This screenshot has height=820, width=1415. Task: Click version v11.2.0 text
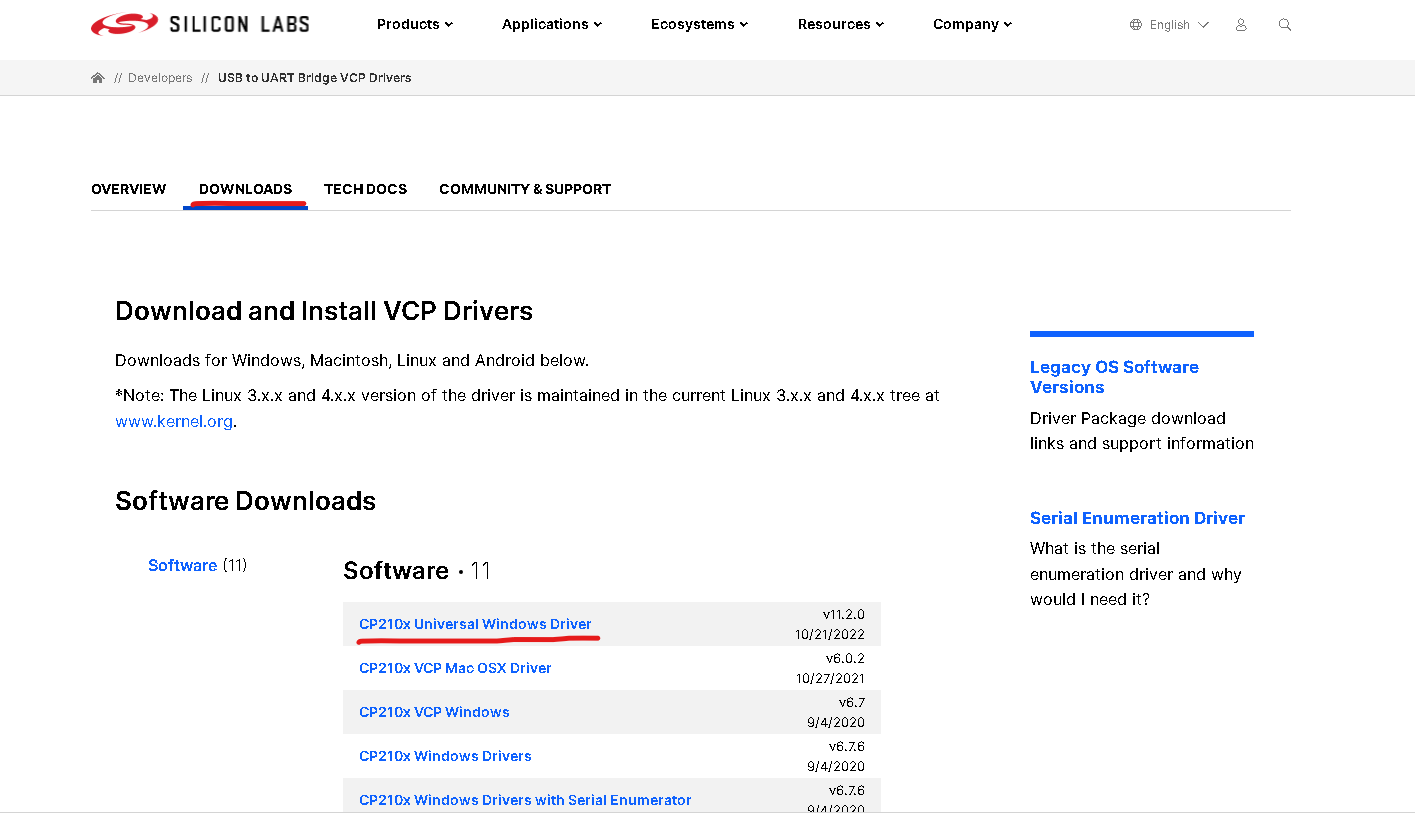pyautogui.click(x=843, y=614)
